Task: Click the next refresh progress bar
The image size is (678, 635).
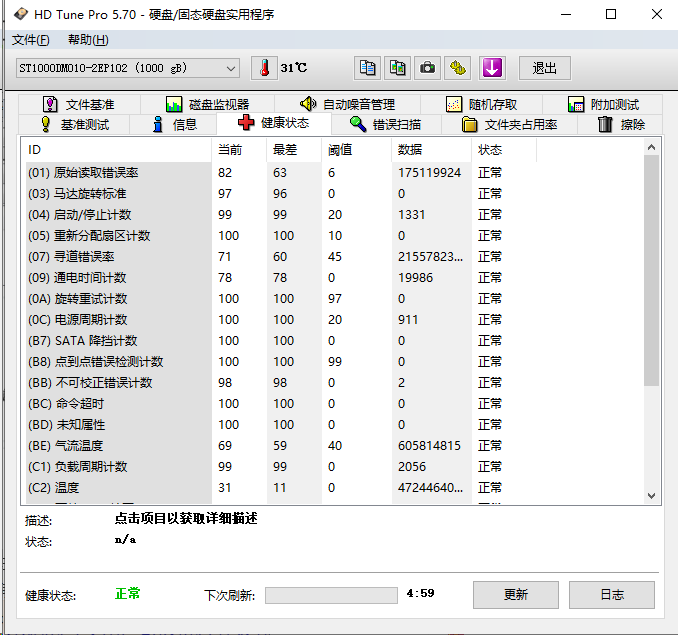Action: click(331, 595)
